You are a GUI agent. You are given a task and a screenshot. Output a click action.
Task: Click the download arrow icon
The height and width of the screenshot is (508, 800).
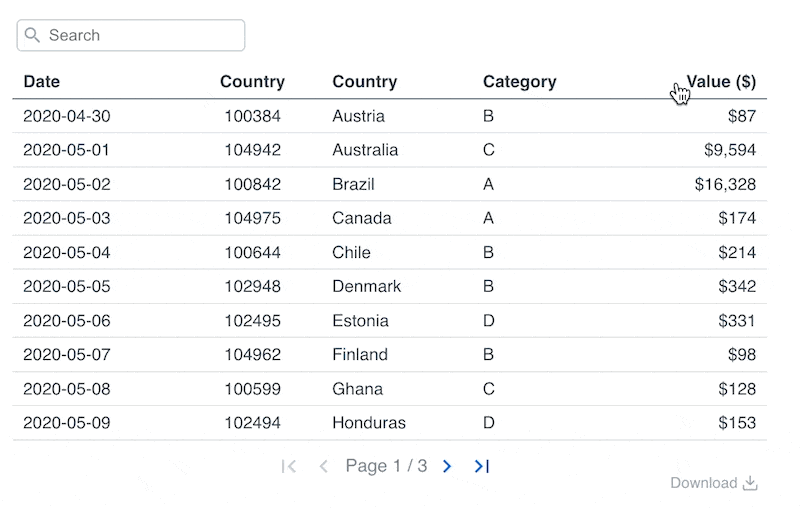pos(751,484)
